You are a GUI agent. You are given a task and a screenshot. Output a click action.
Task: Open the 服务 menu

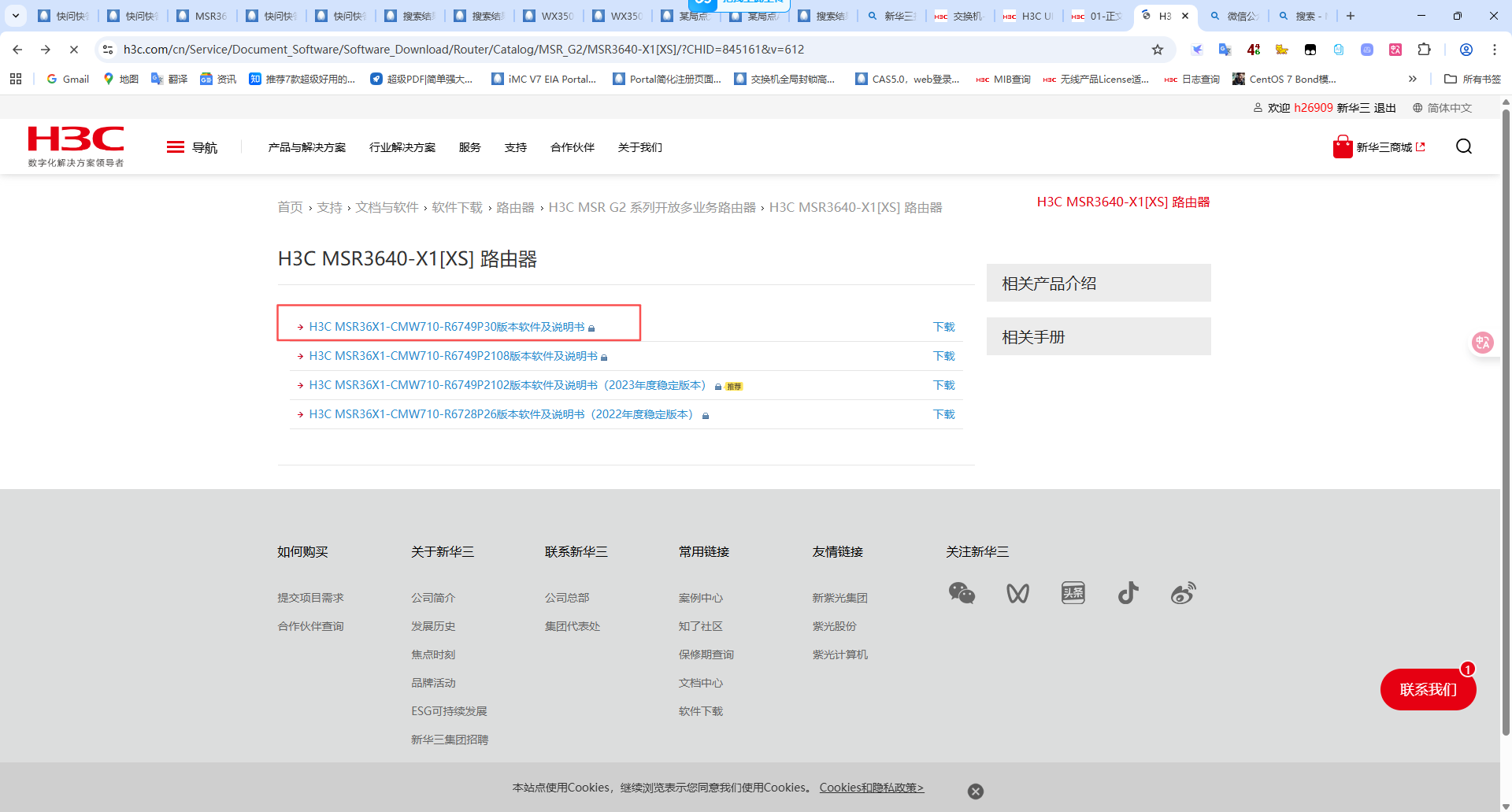click(x=470, y=147)
